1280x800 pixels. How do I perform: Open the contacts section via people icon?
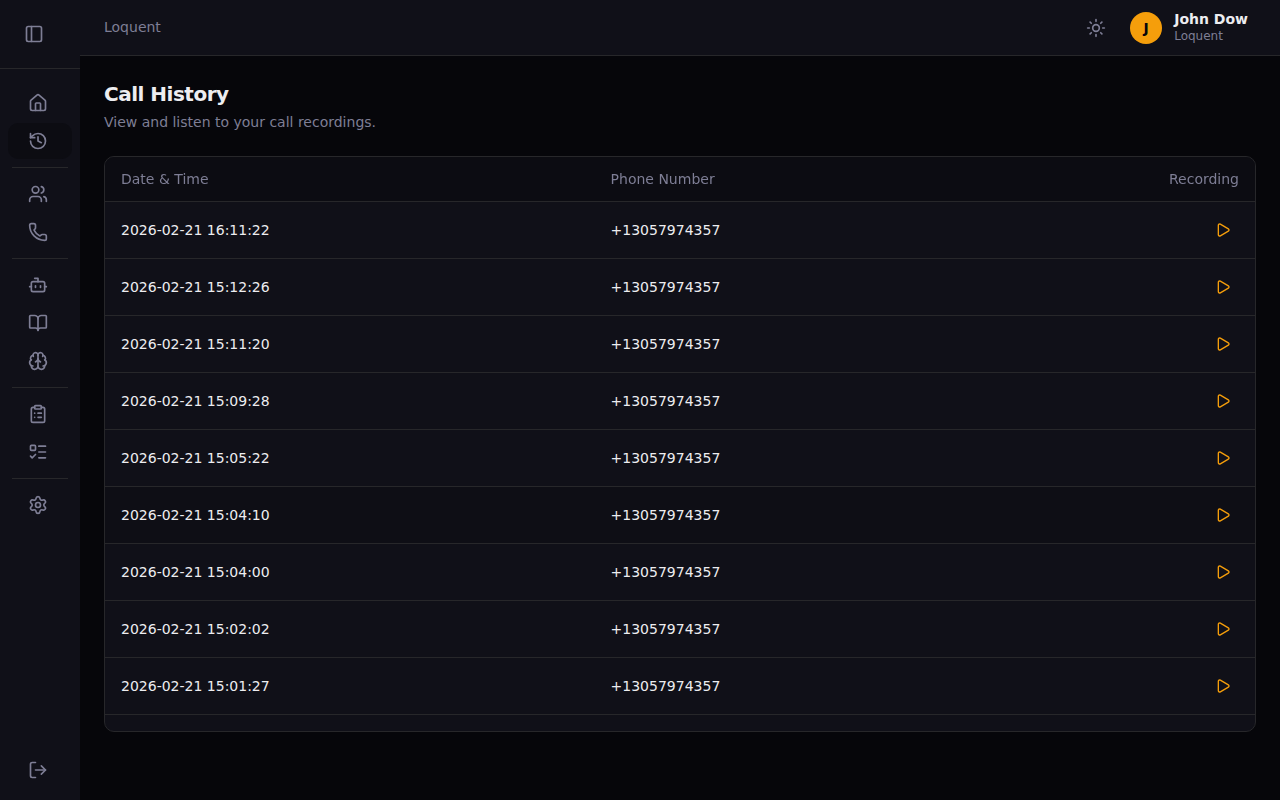pyautogui.click(x=38, y=193)
